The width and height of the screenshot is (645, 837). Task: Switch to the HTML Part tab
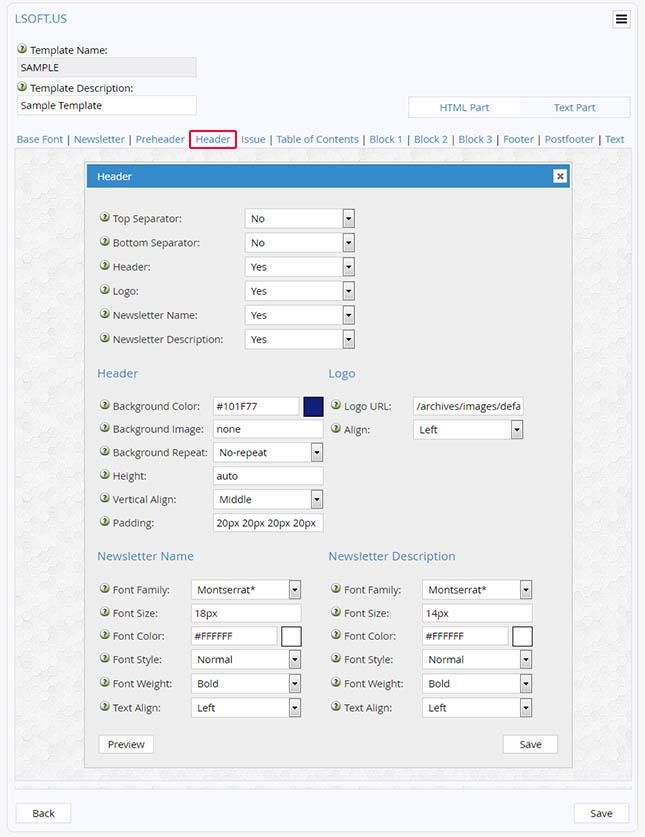(464, 107)
